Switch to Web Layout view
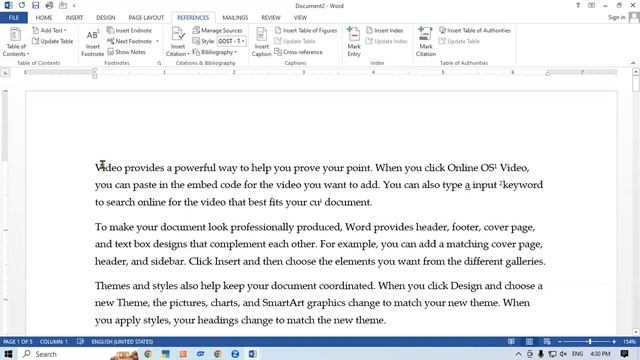This screenshot has width=640, height=360. click(x=547, y=342)
